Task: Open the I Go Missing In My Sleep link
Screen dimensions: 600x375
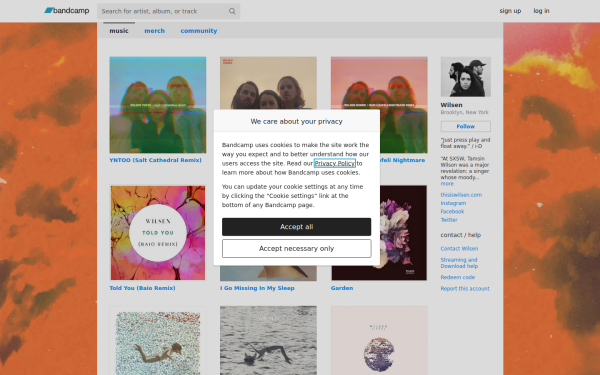Action: (x=257, y=288)
